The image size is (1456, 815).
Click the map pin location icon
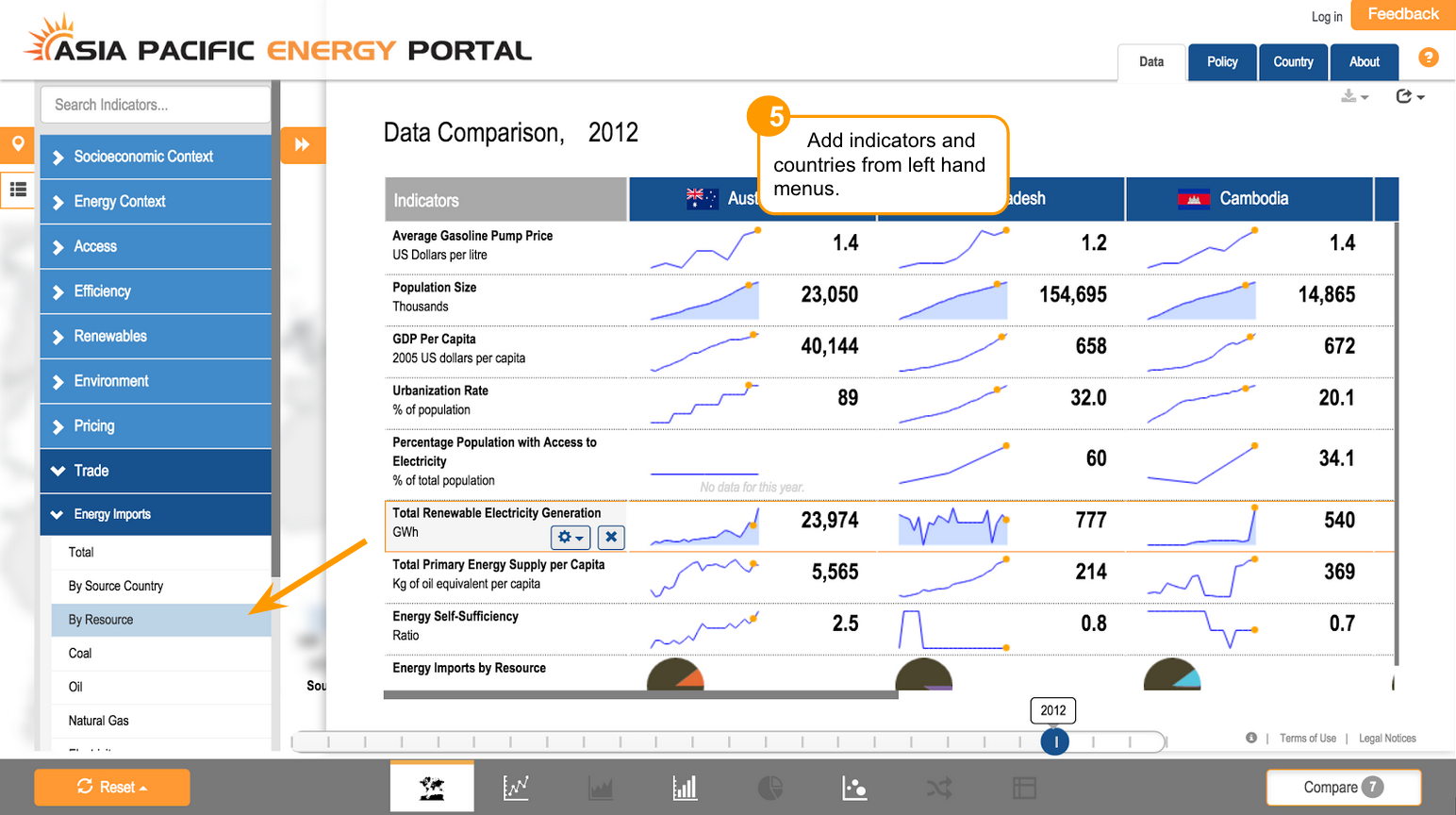pyautogui.click(x=18, y=144)
